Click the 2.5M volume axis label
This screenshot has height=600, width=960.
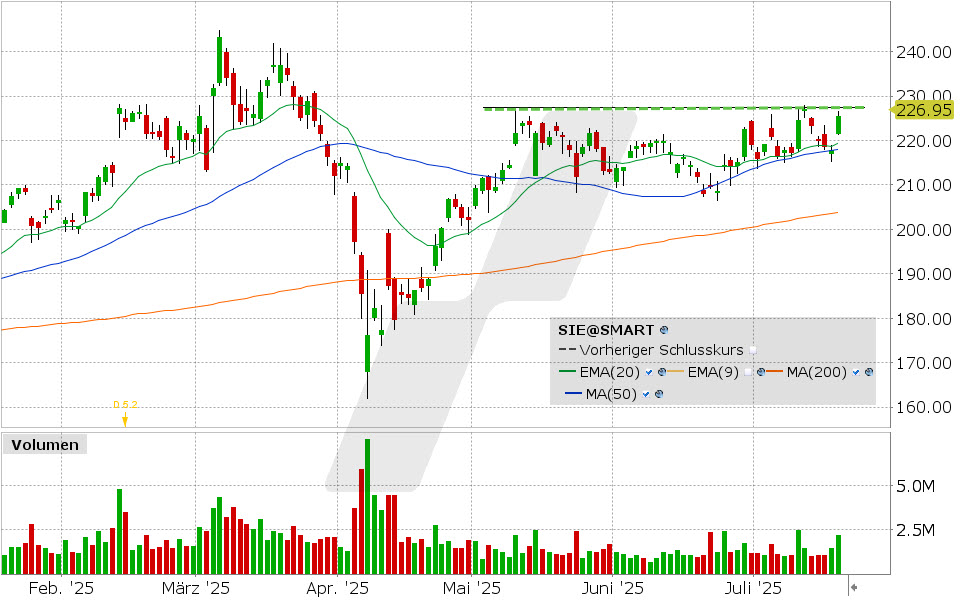point(915,530)
